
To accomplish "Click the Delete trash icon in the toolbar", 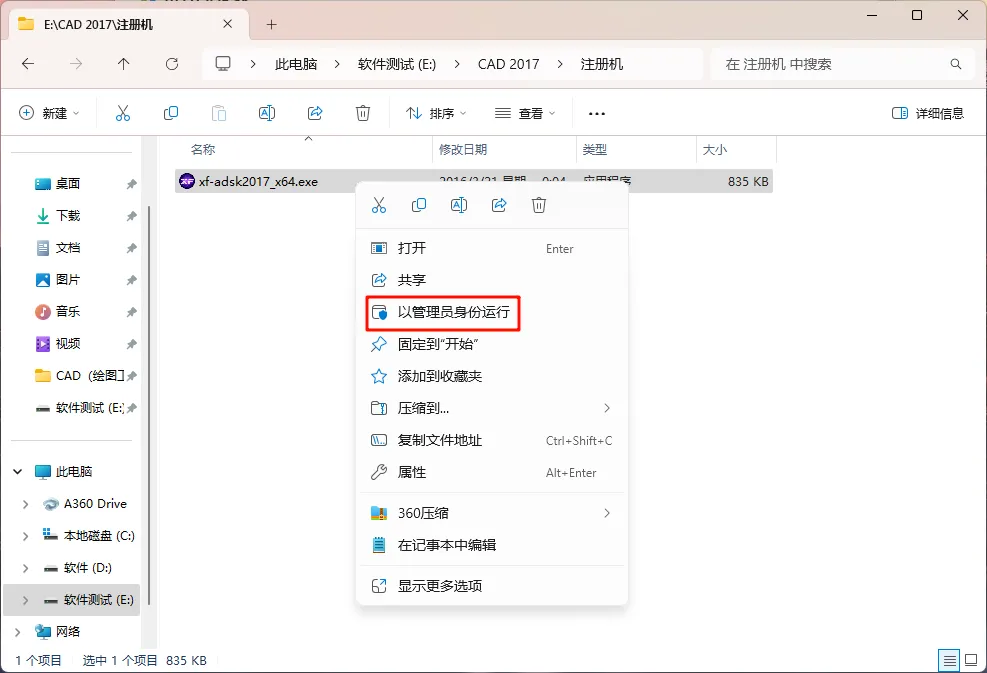I will point(363,113).
